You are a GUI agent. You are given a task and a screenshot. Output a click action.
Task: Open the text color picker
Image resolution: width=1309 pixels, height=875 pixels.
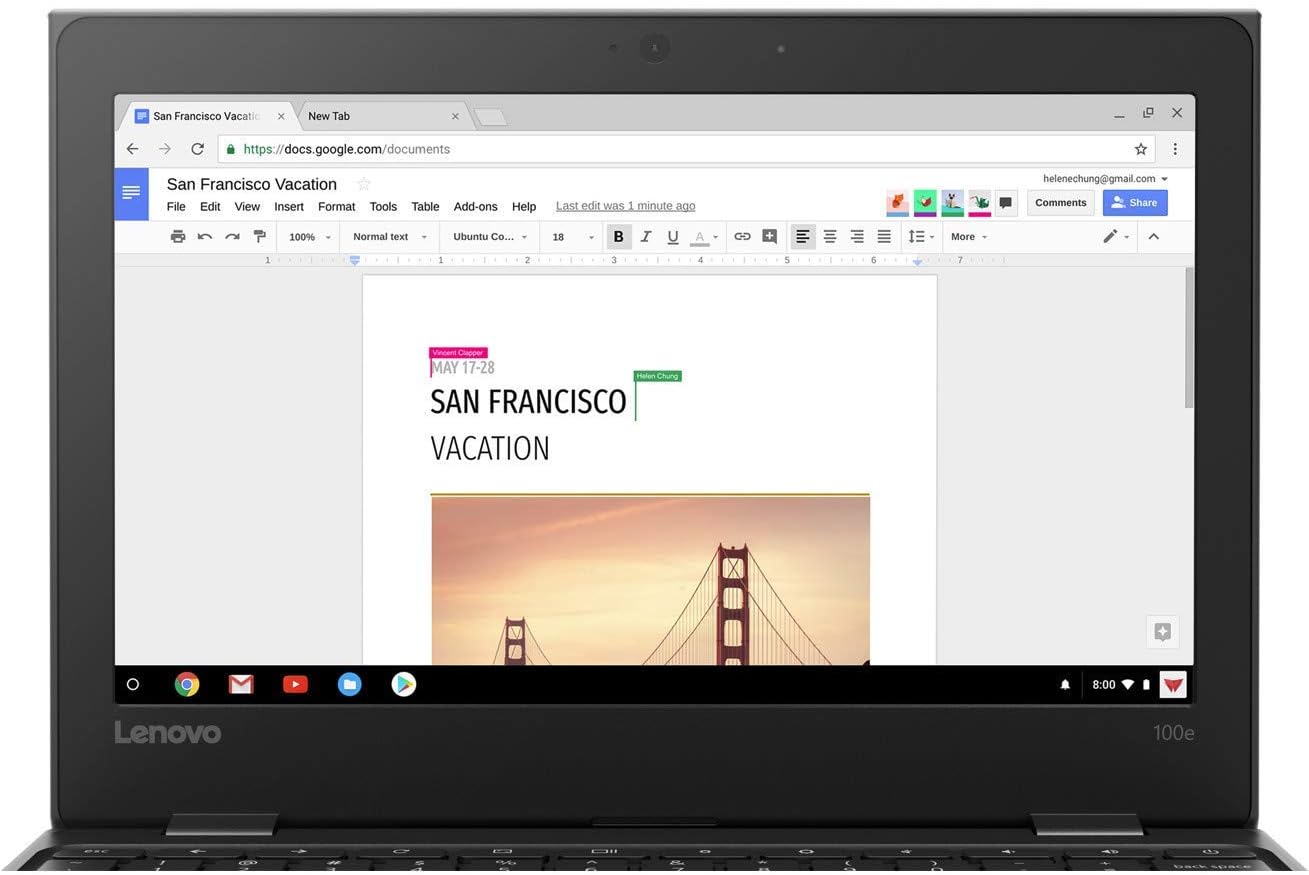(x=704, y=237)
